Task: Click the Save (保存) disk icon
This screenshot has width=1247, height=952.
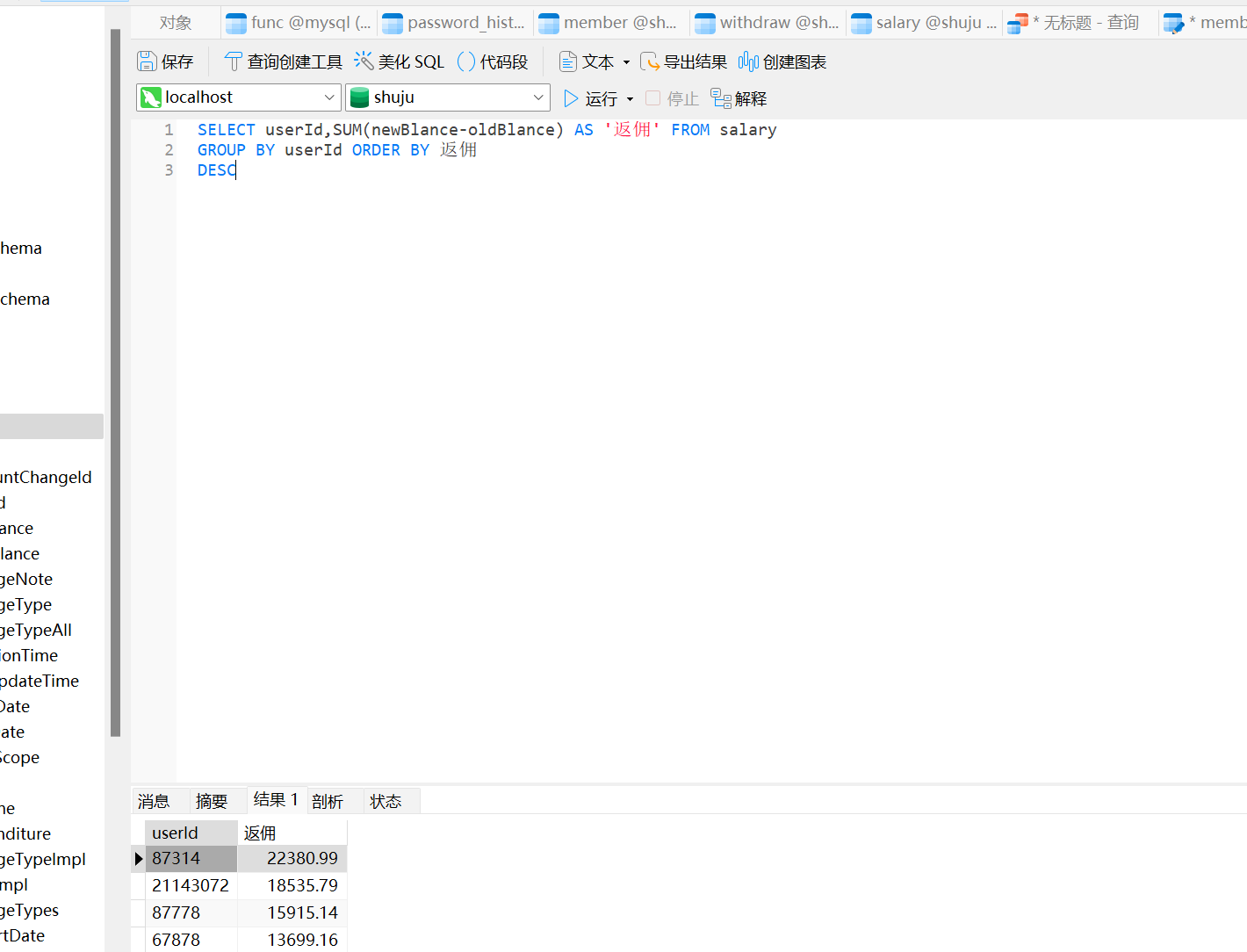Action: (147, 61)
